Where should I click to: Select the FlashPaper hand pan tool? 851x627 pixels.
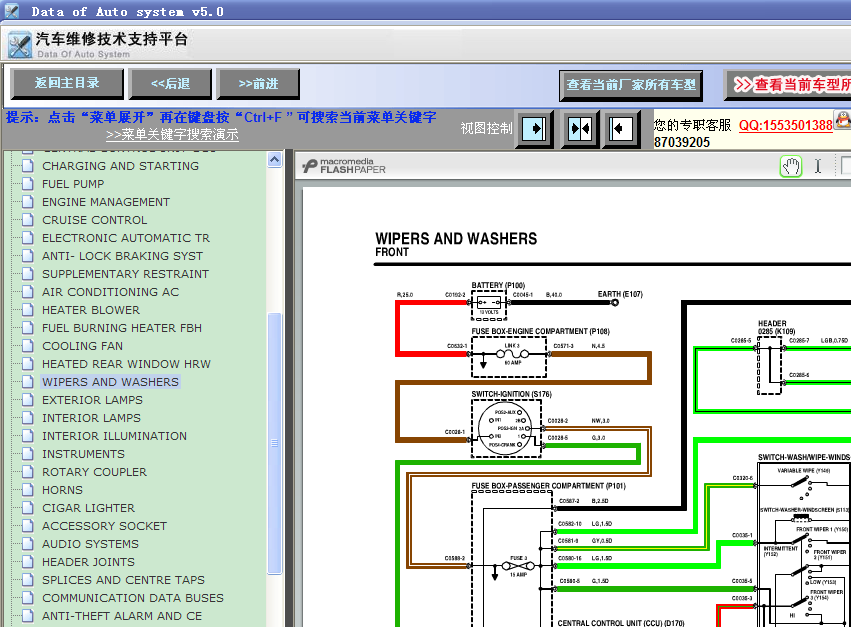791,166
